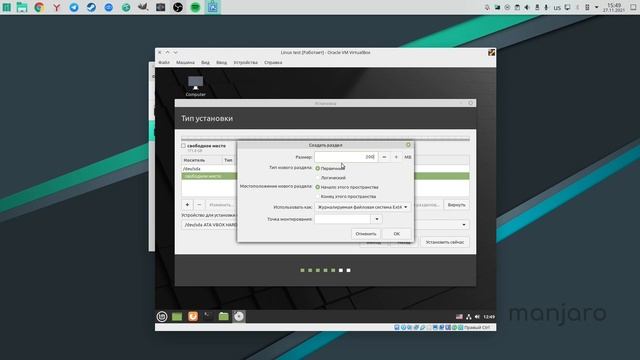The image size is (640, 360).
Task: Open the Computer desktop icon in the VM
Action: point(196,86)
